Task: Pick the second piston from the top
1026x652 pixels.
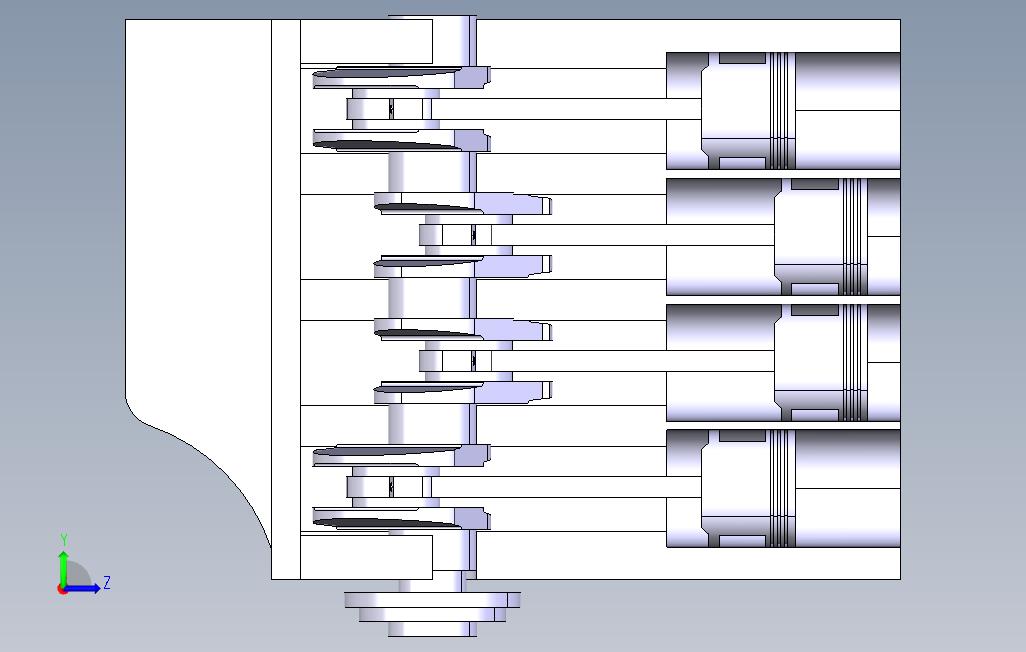Action: click(821, 236)
